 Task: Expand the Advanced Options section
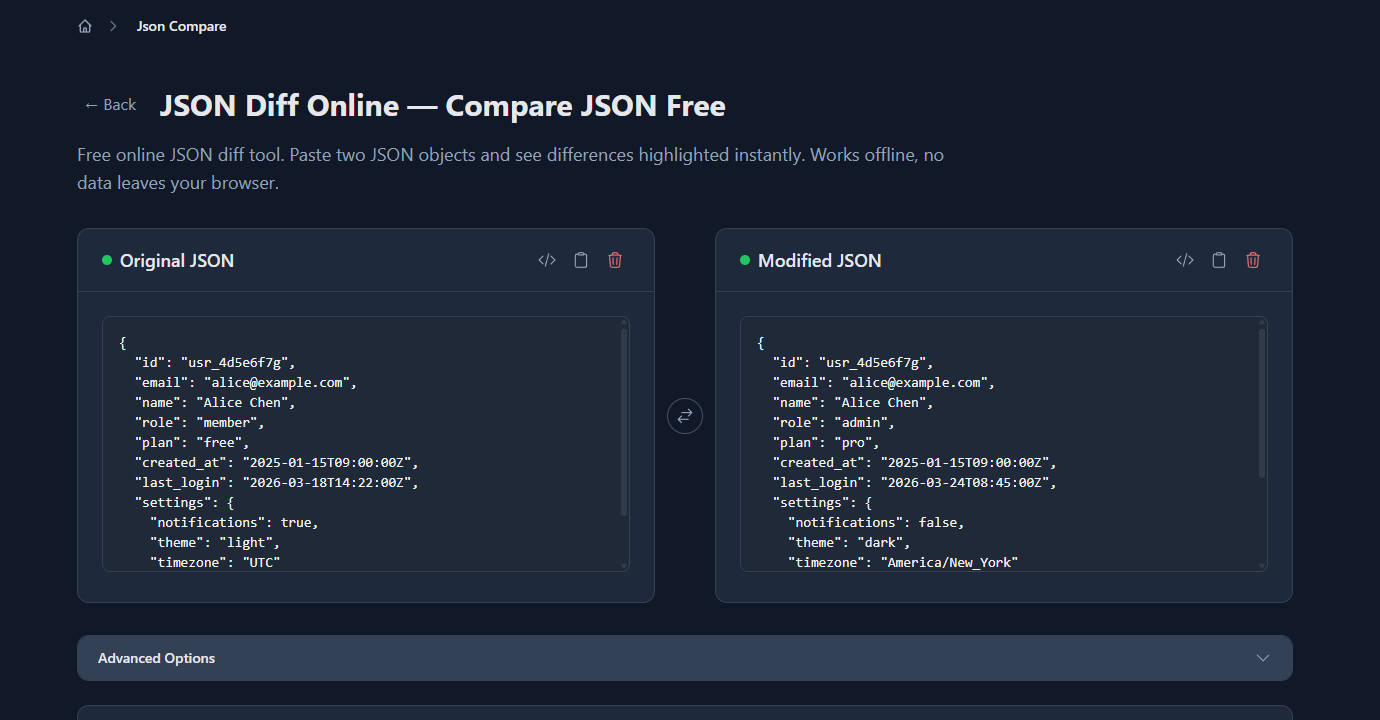tap(684, 657)
